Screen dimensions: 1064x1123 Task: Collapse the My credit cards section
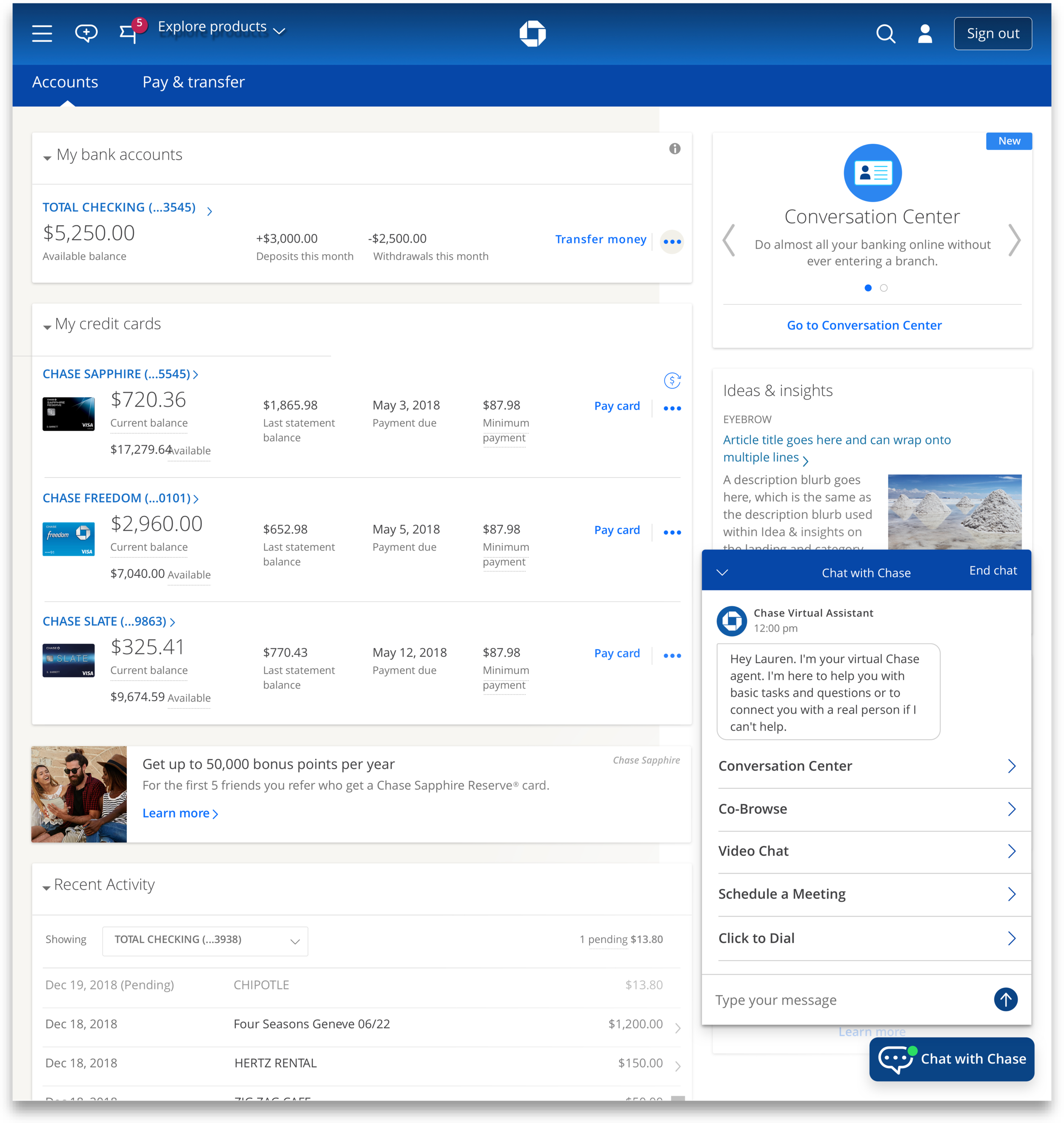tap(47, 326)
